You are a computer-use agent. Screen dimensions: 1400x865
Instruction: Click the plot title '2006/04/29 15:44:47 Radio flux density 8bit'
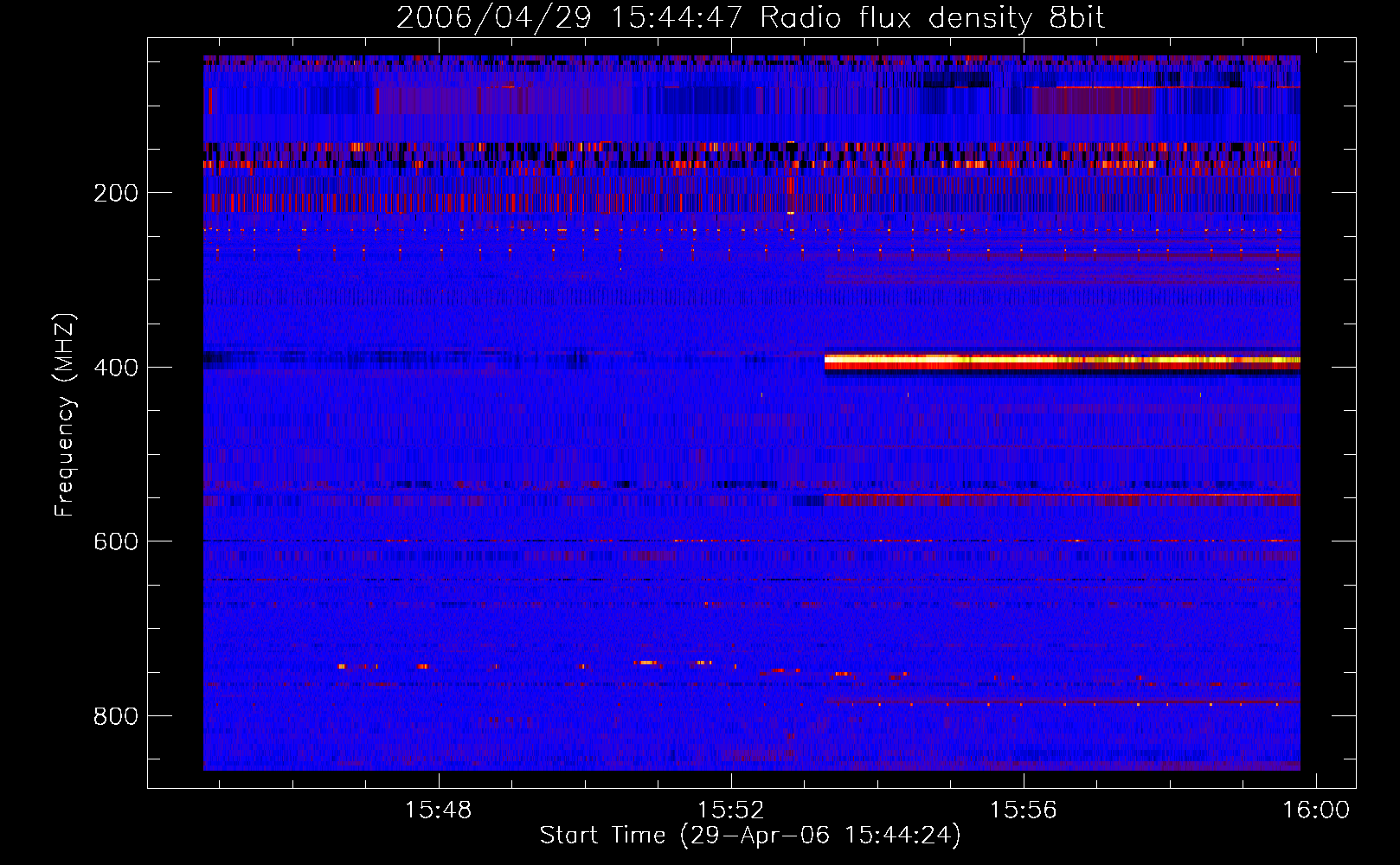coord(750,17)
